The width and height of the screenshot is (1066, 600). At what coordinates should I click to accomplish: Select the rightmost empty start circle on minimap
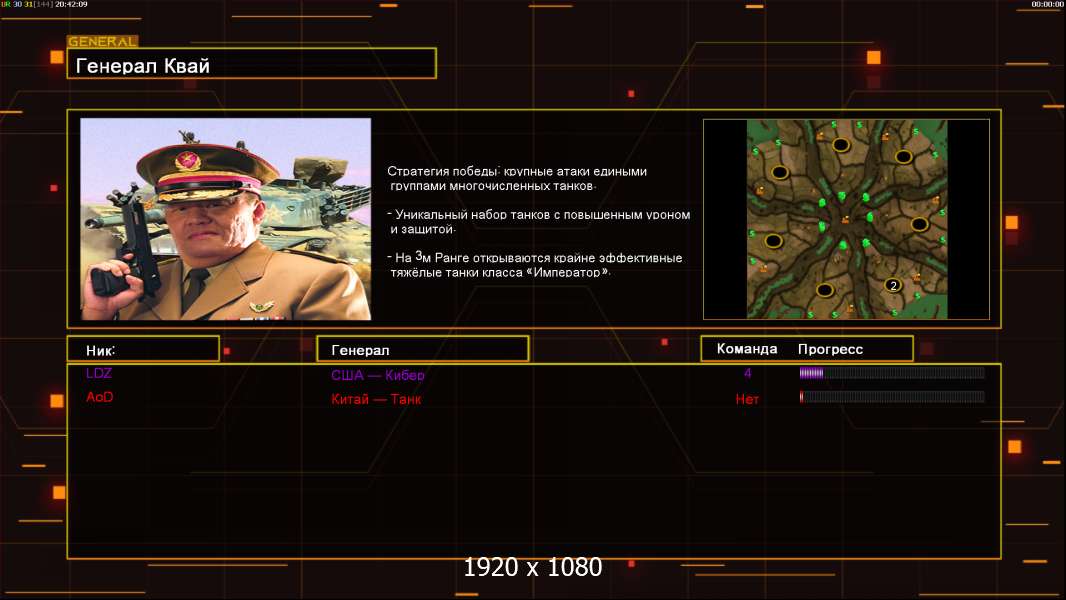pyautogui.click(x=919, y=223)
